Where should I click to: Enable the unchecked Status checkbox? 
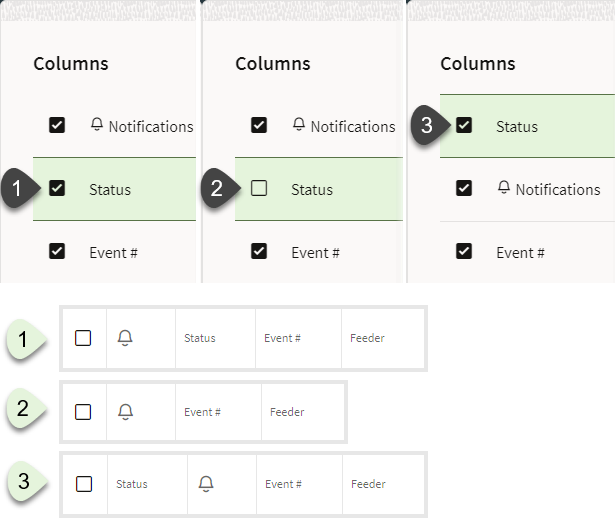pos(259,188)
